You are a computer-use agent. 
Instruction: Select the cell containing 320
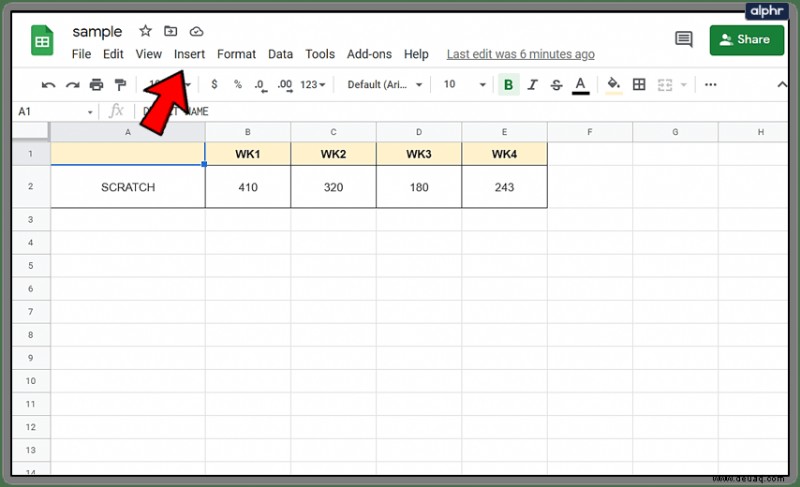(x=333, y=187)
